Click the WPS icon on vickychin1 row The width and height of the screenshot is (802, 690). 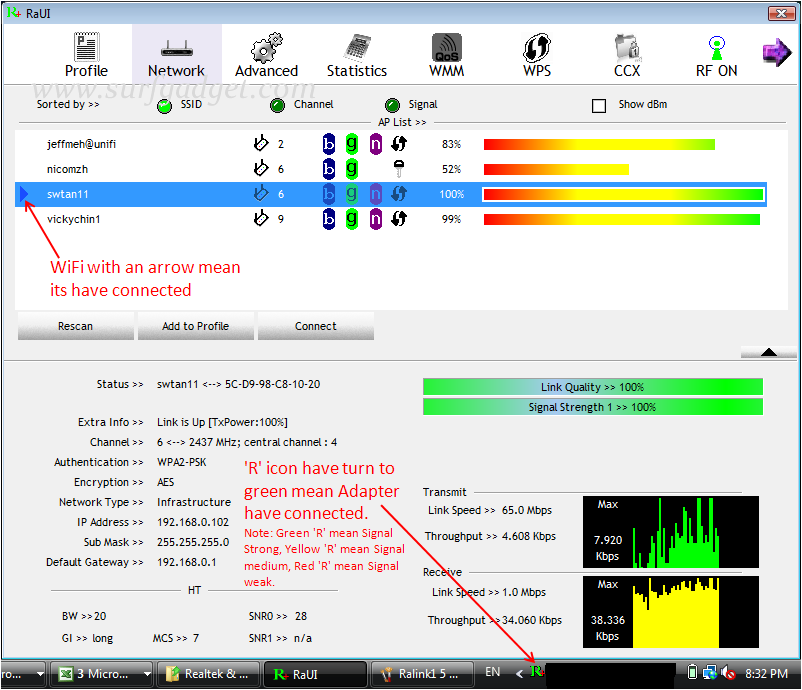coord(399,219)
